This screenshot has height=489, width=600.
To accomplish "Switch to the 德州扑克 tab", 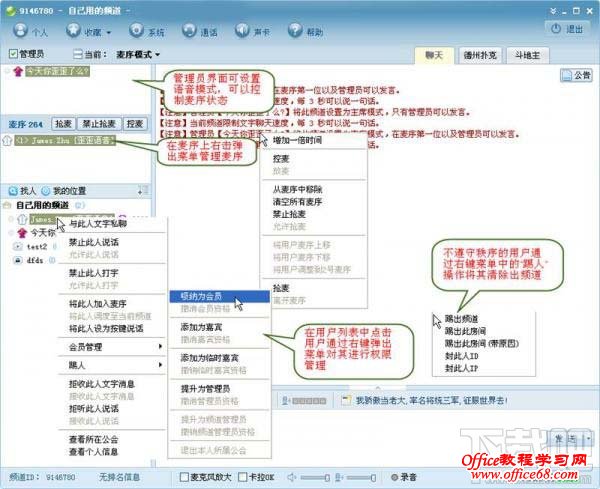I will tap(480, 55).
